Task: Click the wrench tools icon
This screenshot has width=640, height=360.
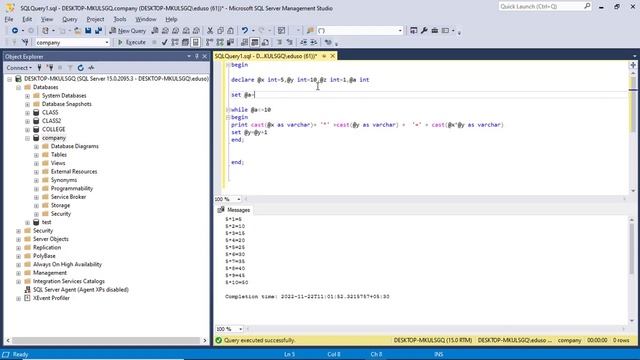Action: coord(424,31)
